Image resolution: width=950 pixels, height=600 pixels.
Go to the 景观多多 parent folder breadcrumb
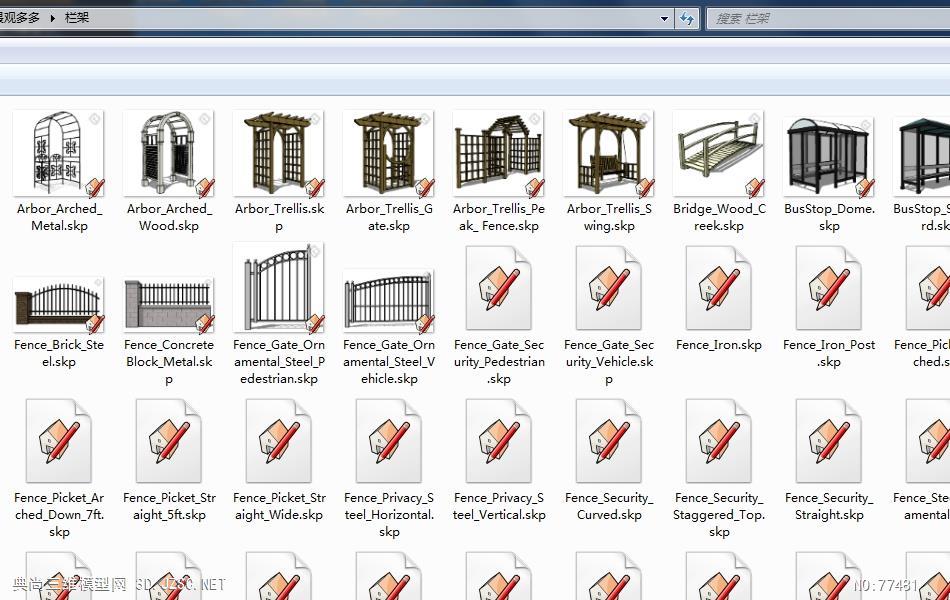coord(20,18)
